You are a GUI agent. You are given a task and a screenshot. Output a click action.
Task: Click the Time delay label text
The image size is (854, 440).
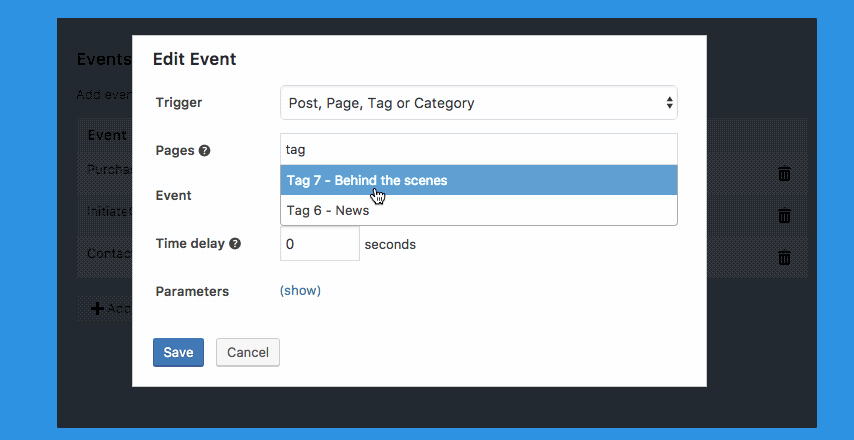click(190, 244)
